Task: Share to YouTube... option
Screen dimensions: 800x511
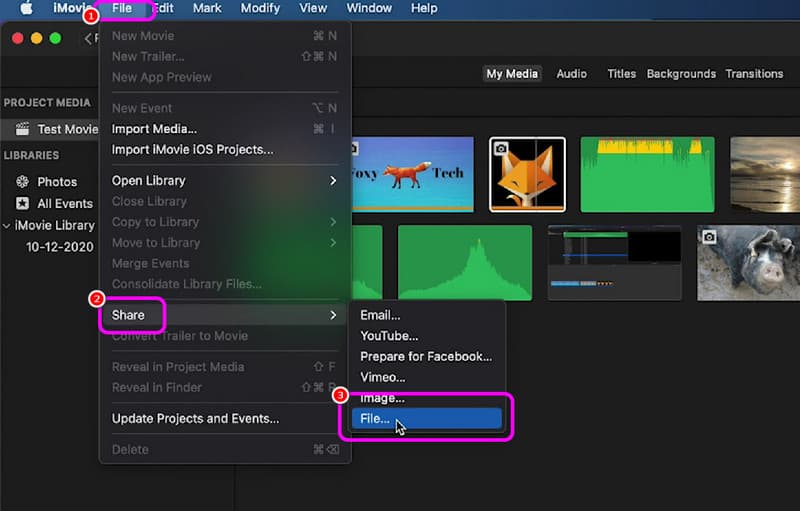Action: [x=427, y=336]
